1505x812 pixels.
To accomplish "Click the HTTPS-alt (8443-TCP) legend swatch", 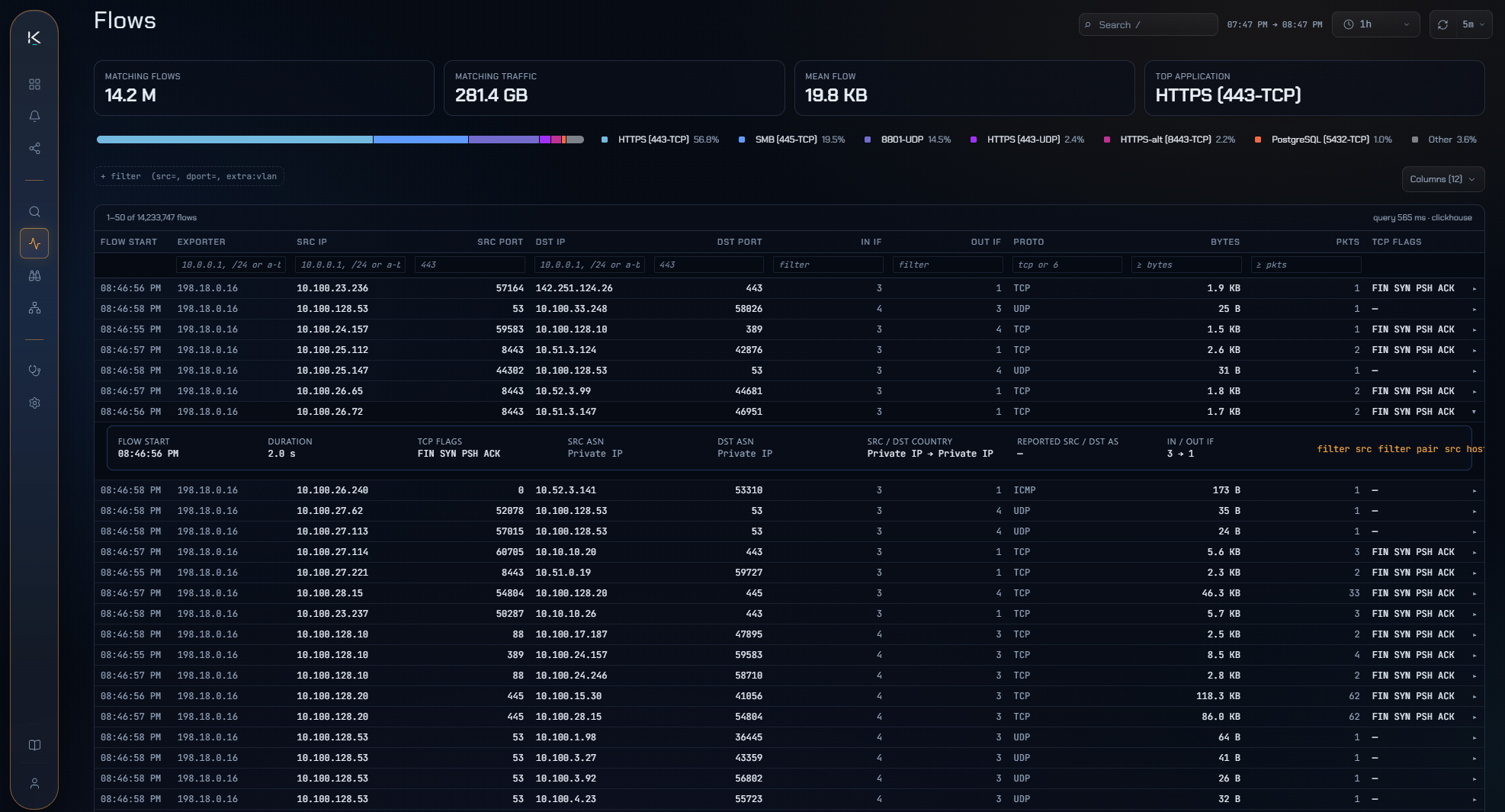I will click(x=1107, y=140).
